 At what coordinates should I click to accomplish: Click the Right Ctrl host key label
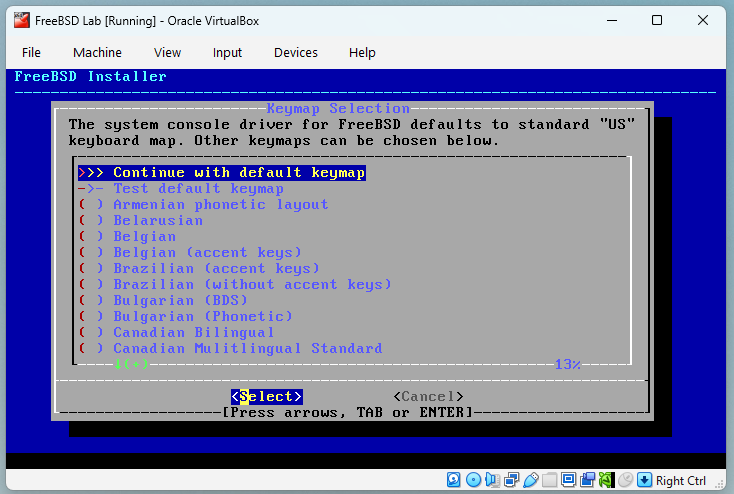coord(681,480)
